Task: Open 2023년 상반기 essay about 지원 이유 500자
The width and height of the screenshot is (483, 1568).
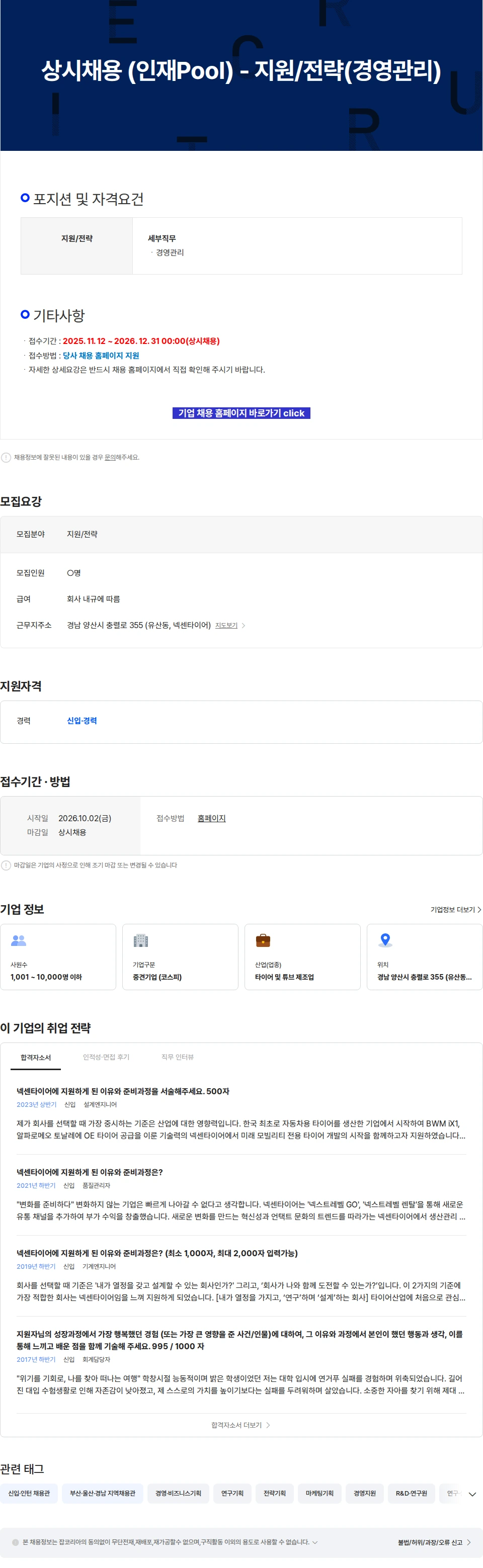Action: click(123, 1091)
